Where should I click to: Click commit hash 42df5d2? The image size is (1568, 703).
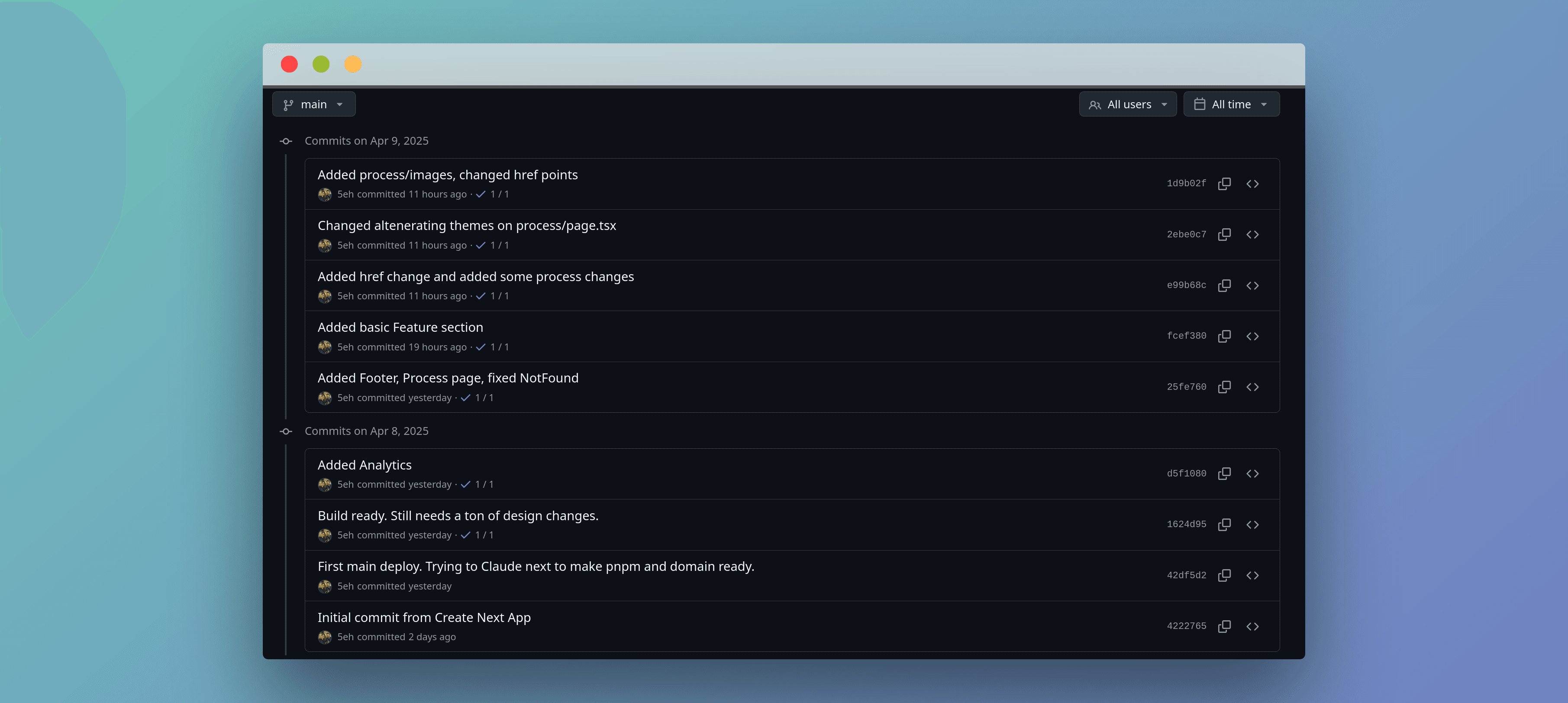[1186, 575]
